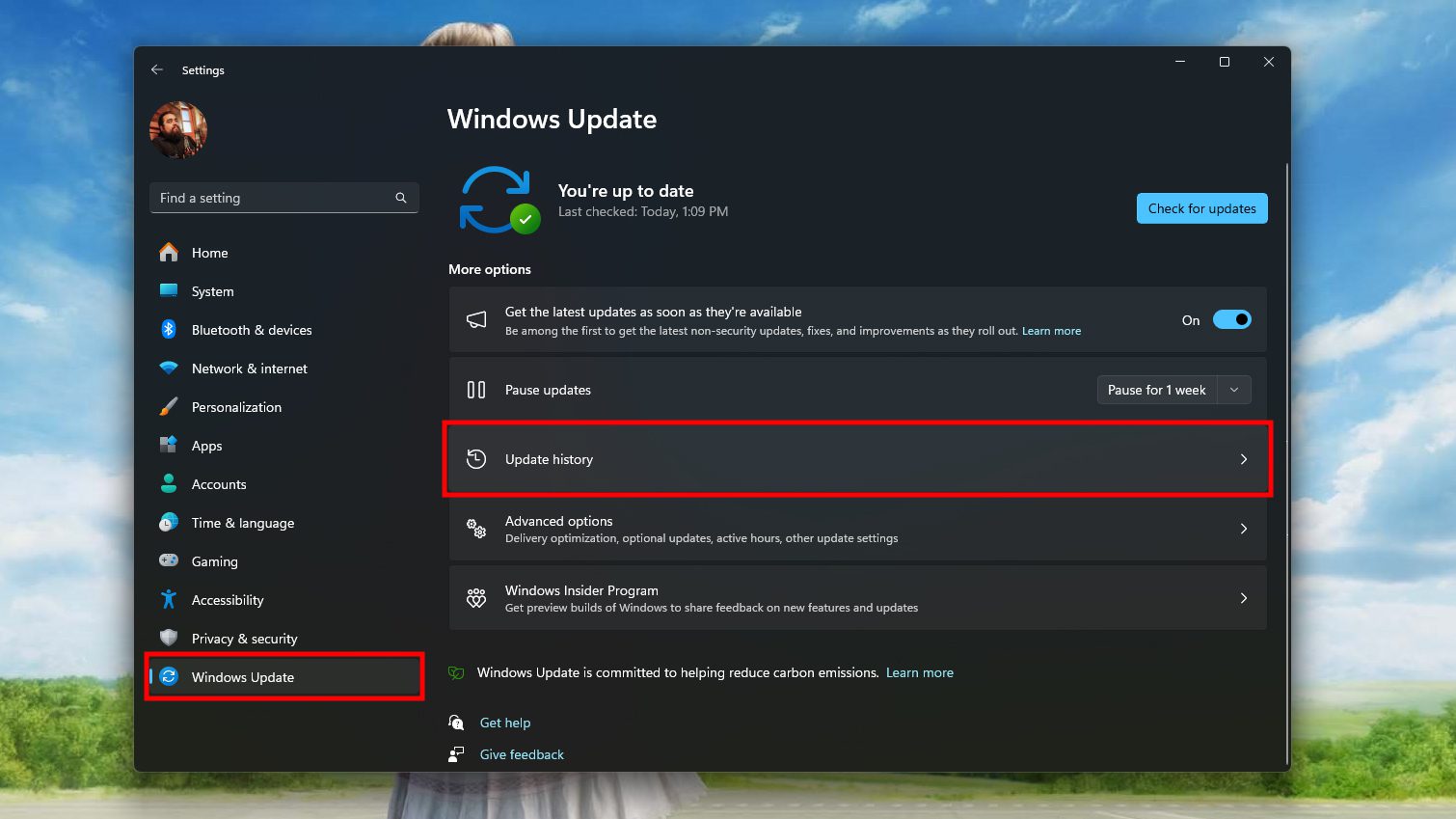The width and height of the screenshot is (1456, 819).
Task: Click the Accounts person icon
Action: [169, 483]
